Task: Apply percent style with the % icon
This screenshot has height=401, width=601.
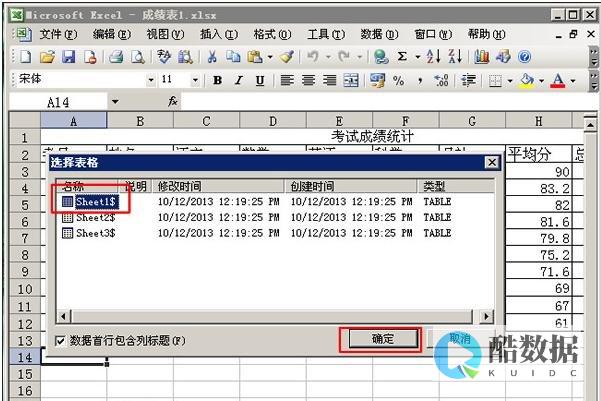Action: tap(399, 80)
